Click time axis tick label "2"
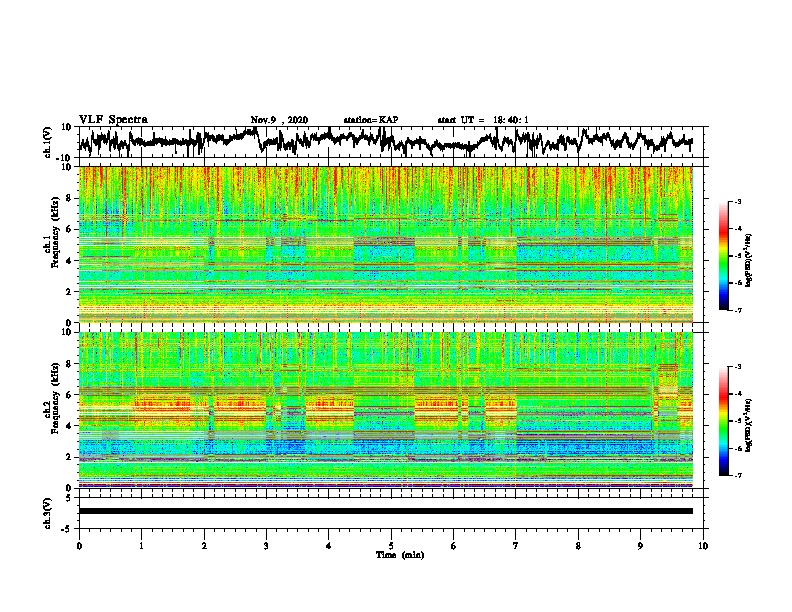The width and height of the screenshot is (792, 612). point(204,546)
